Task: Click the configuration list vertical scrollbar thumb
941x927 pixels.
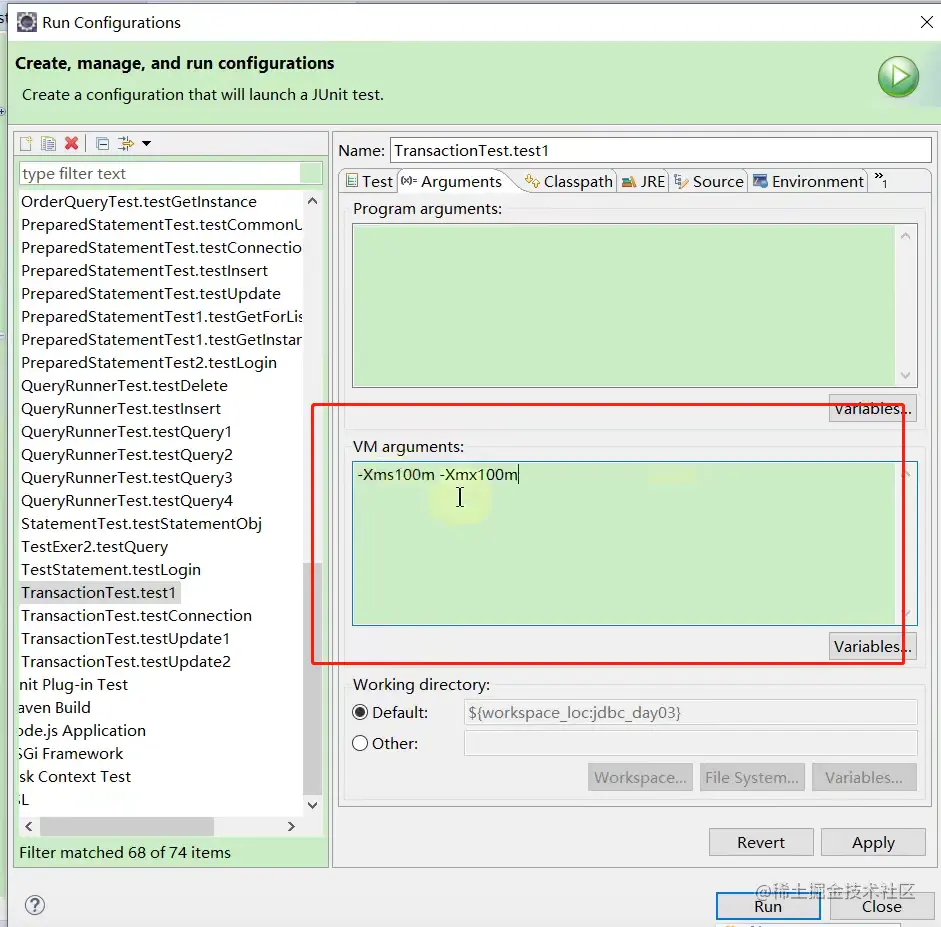Action: tap(312, 678)
